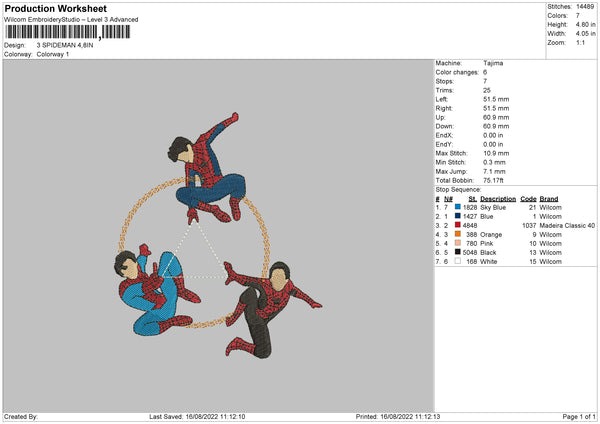Click the 'Pink' description text
Screen dimensions: 600x424
(x=487, y=243)
